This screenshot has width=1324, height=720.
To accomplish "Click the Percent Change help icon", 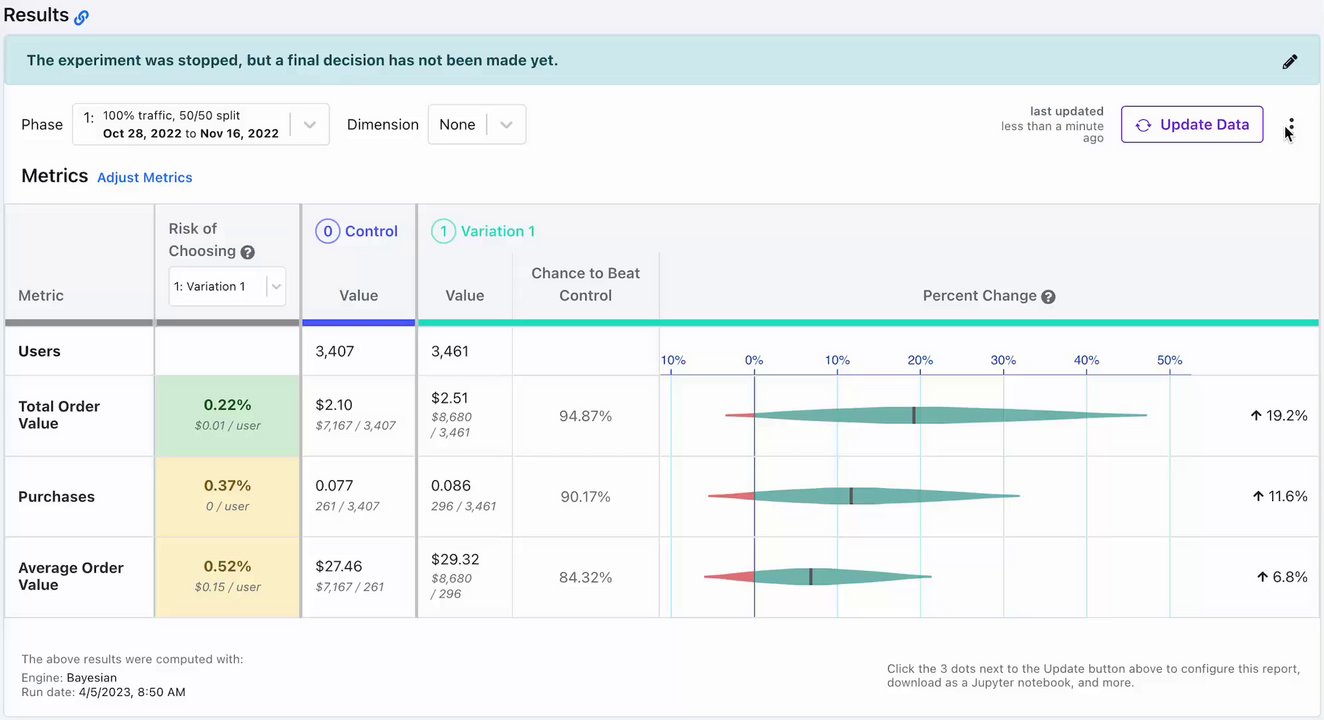I will tap(1048, 297).
